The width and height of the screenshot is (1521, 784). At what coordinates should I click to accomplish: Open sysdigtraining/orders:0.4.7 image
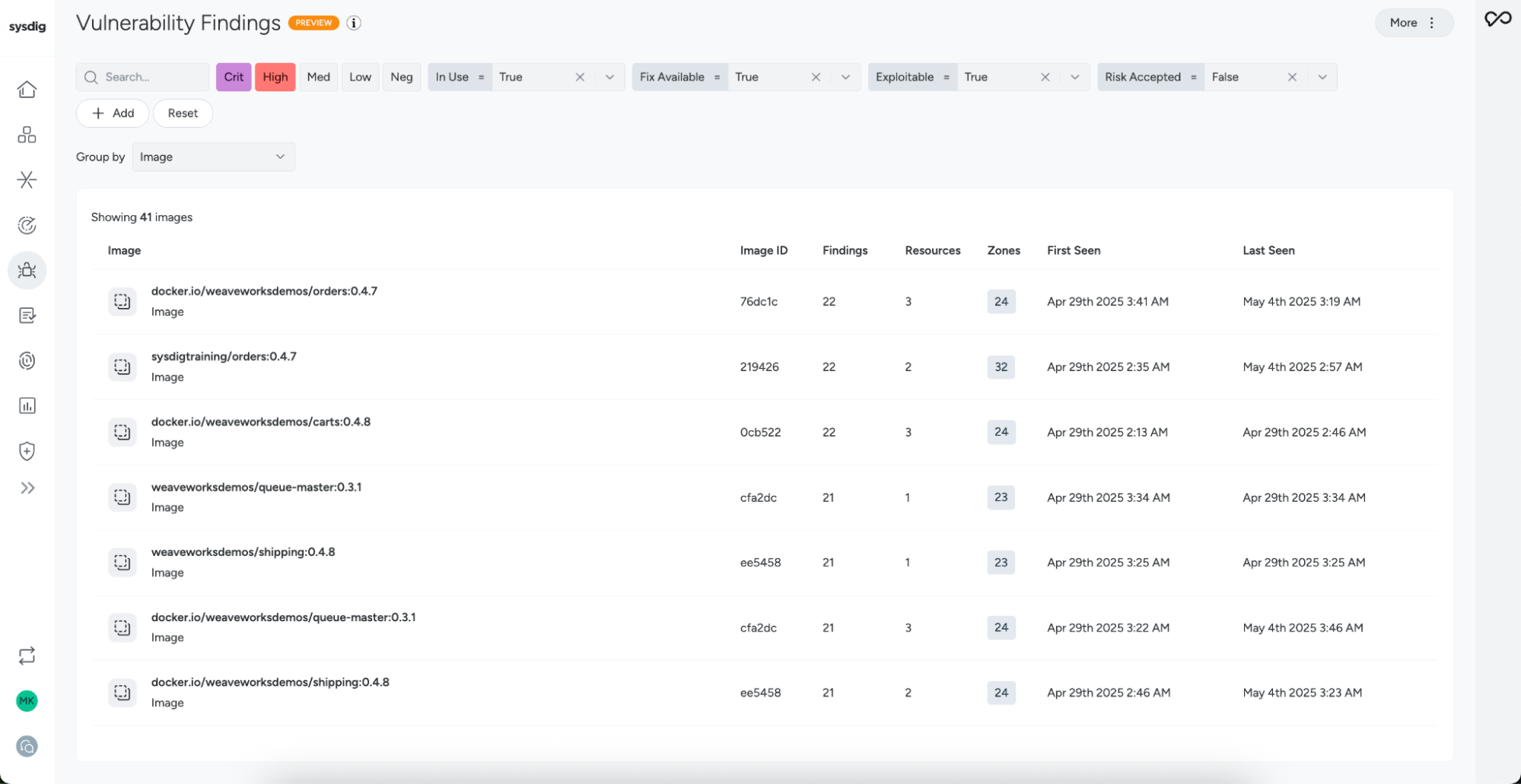coord(224,357)
